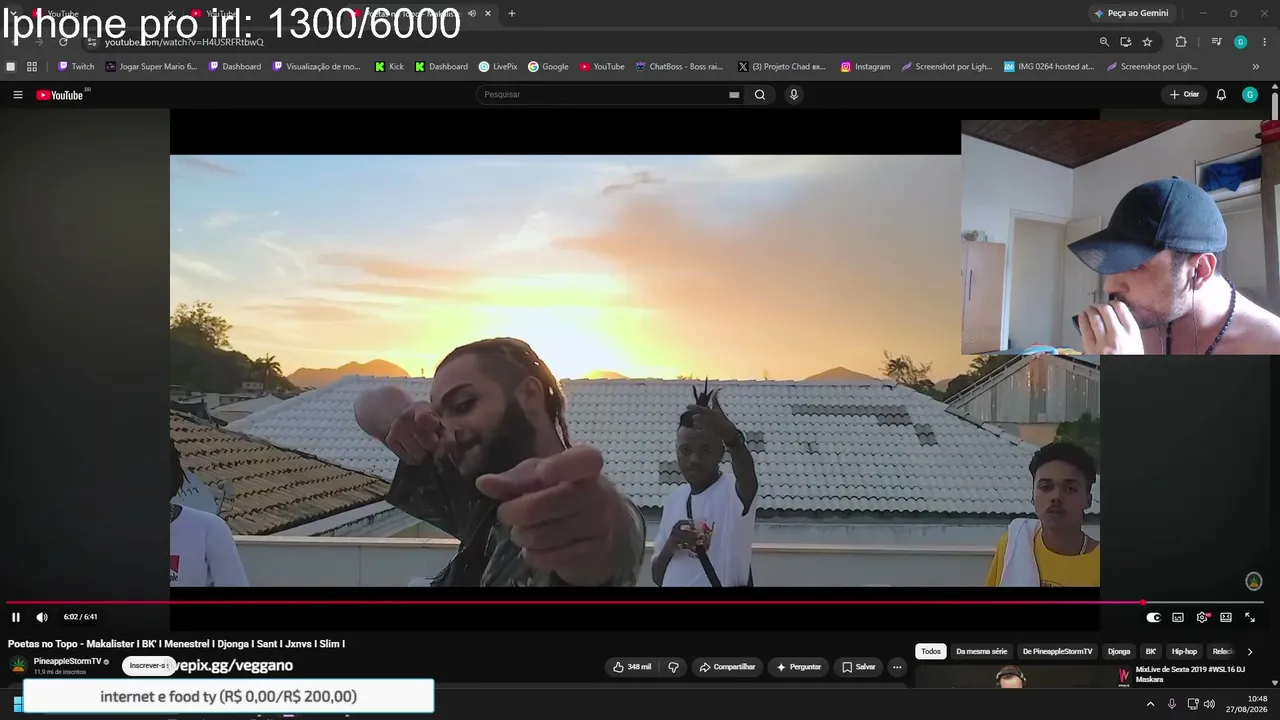Toggle the autoplay switch in the player
Image resolution: width=1280 pixels, height=720 pixels.
[x=1153, y=617]
